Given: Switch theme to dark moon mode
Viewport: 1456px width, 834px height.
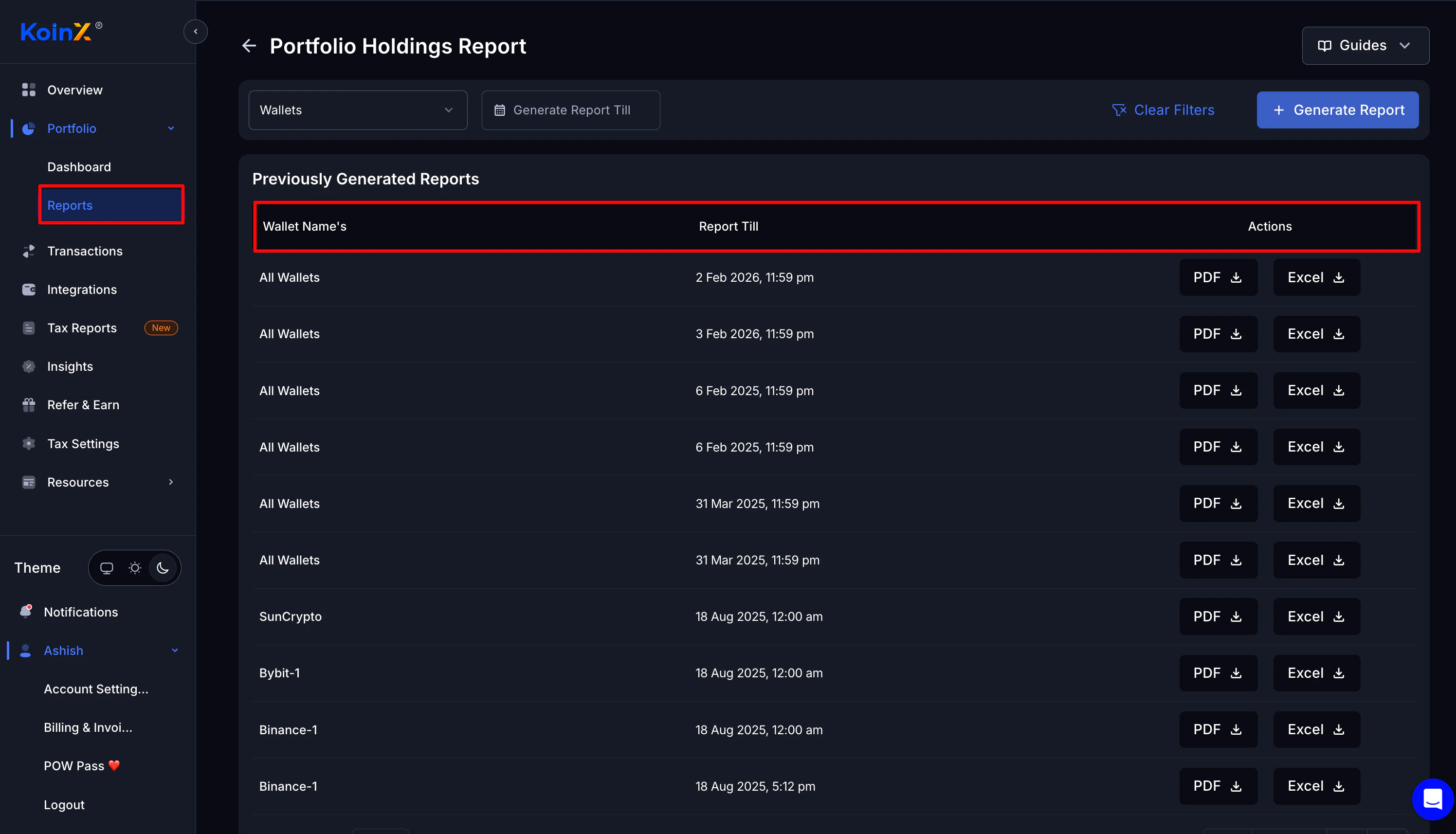Looking at the screenshot, I should click(x=163, y=568).
